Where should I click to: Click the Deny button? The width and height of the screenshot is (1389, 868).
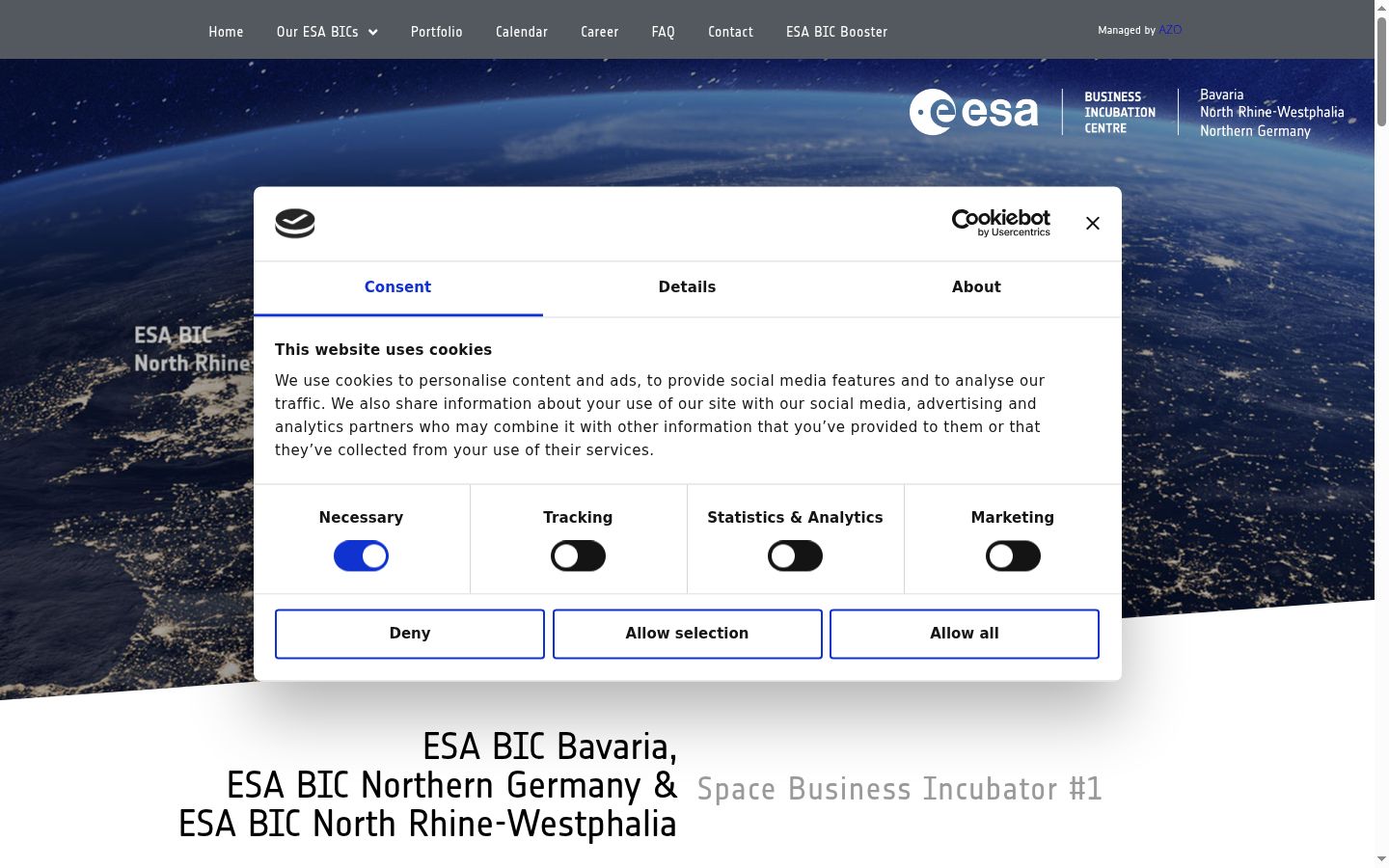click(410, 634)
